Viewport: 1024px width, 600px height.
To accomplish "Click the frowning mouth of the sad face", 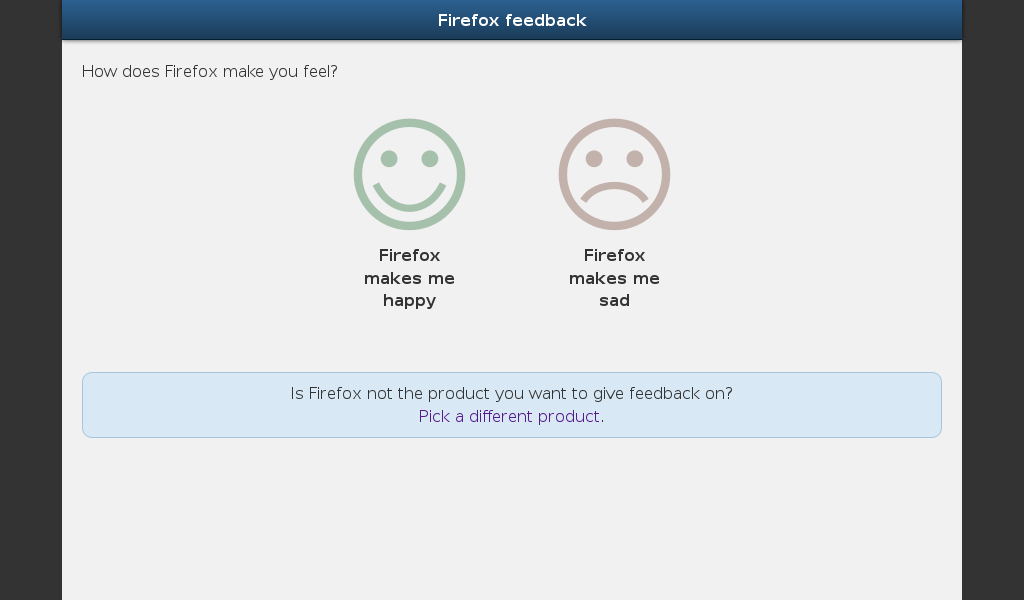I will tap(615, 192).
